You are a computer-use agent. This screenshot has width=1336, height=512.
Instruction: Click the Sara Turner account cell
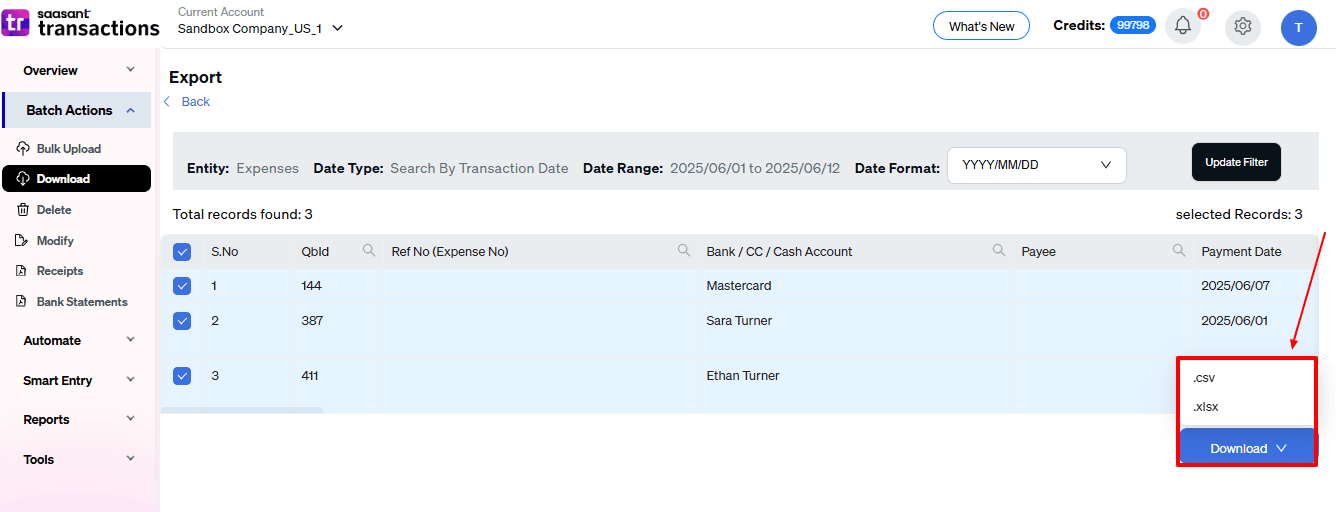click(739, 321)
